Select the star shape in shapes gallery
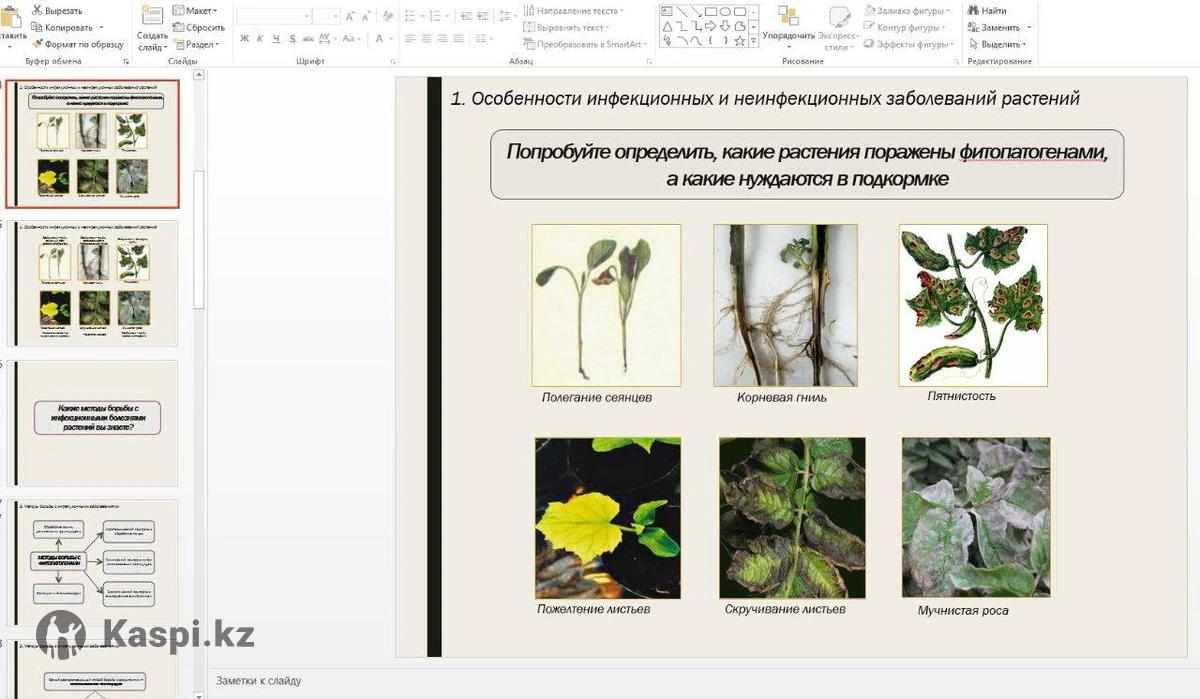Image resolution: width=1200 pixels, height=699 pixels. [x=739, y=42]
